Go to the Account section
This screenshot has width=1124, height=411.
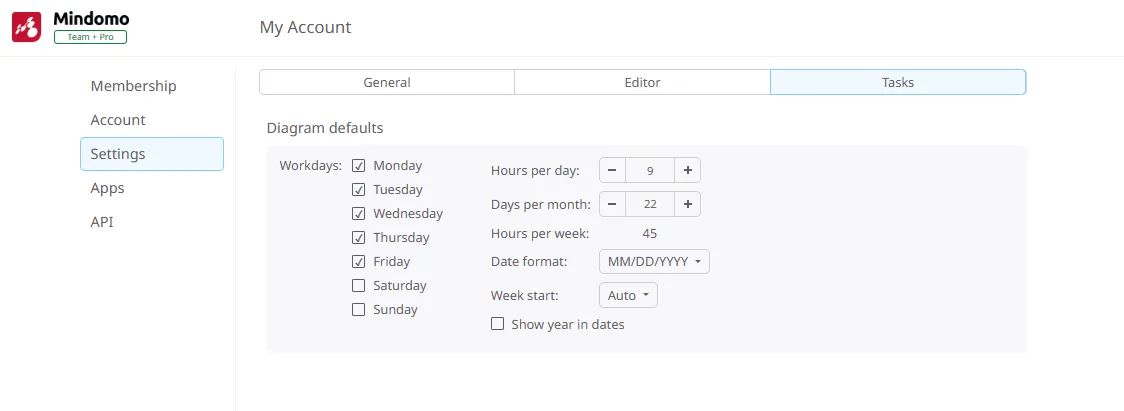tap(118, 120)
